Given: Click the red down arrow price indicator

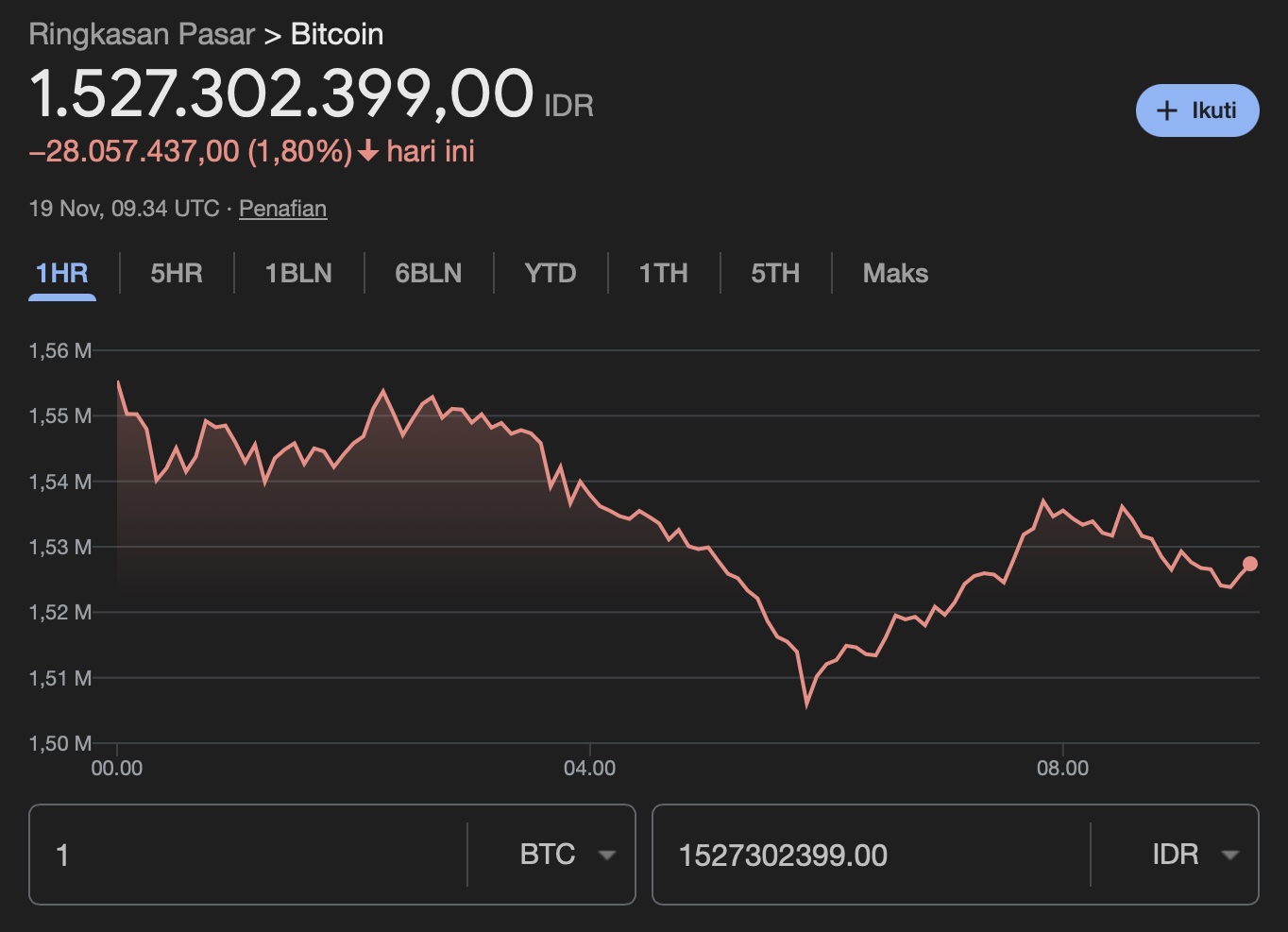Looking at the screenshot, I should pyautogui.click(x=368, y=151).
